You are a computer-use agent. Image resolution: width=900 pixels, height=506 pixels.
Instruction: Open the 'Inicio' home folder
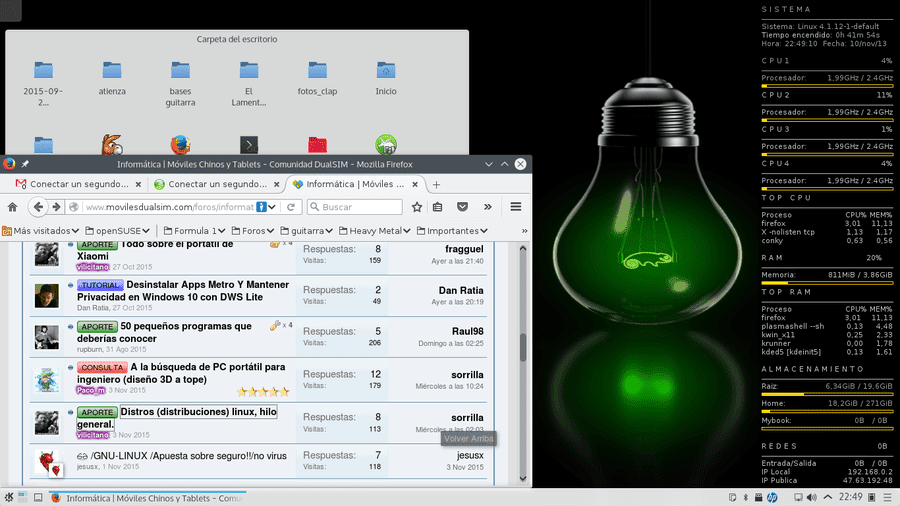coord(386,78)
